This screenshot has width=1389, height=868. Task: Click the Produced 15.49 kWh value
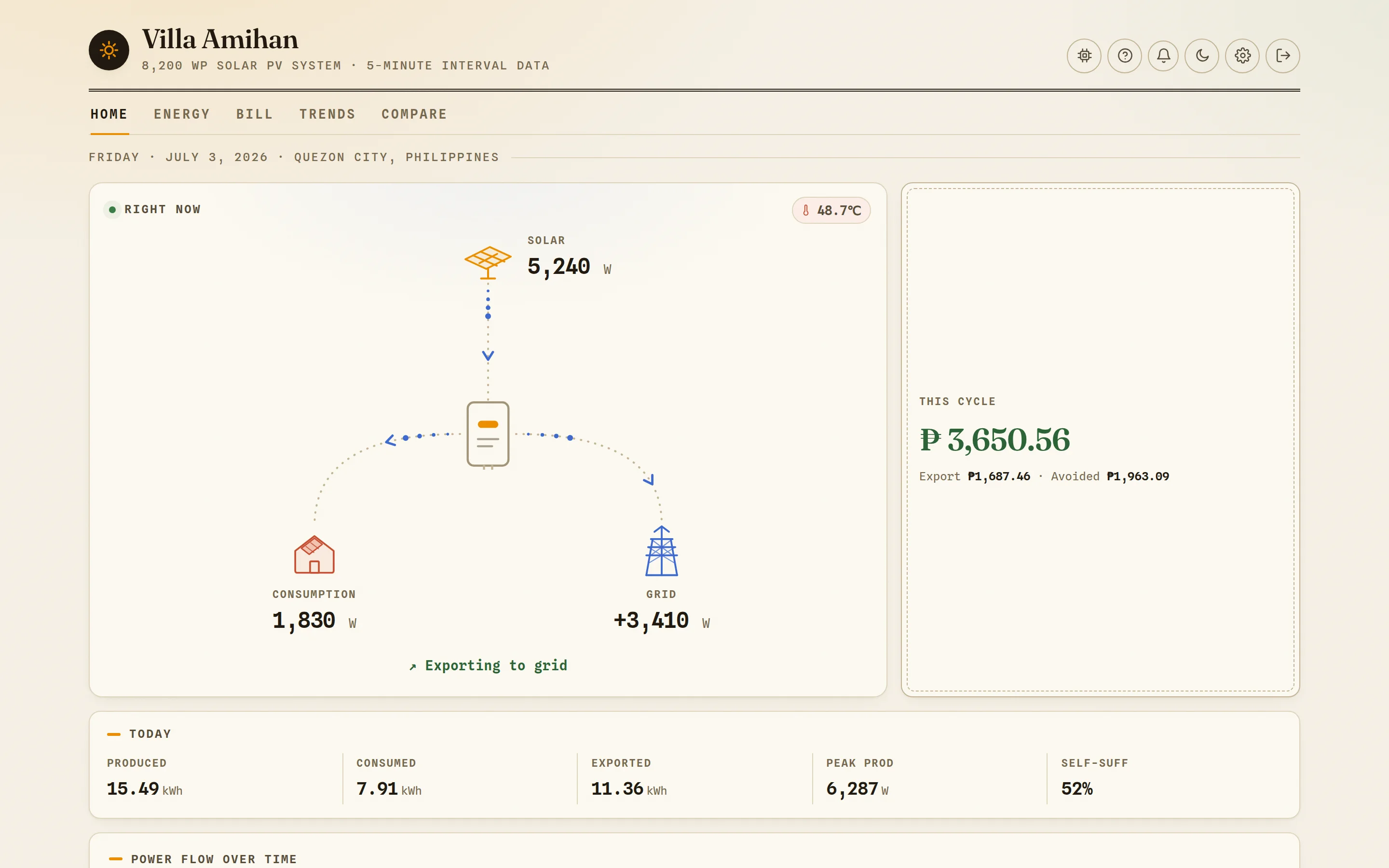coord(145,789)
